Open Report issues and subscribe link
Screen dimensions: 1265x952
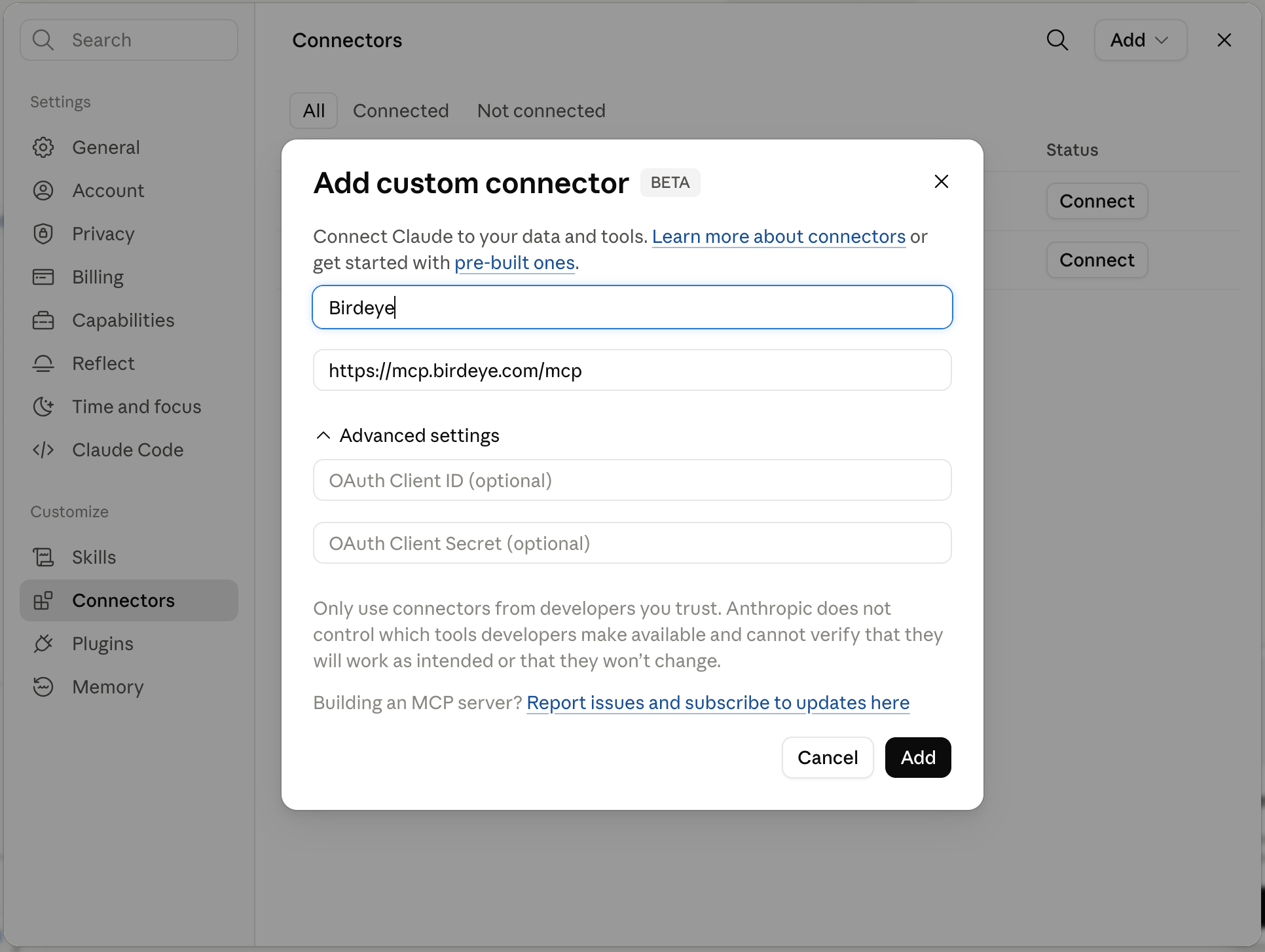tap(718, 703)
